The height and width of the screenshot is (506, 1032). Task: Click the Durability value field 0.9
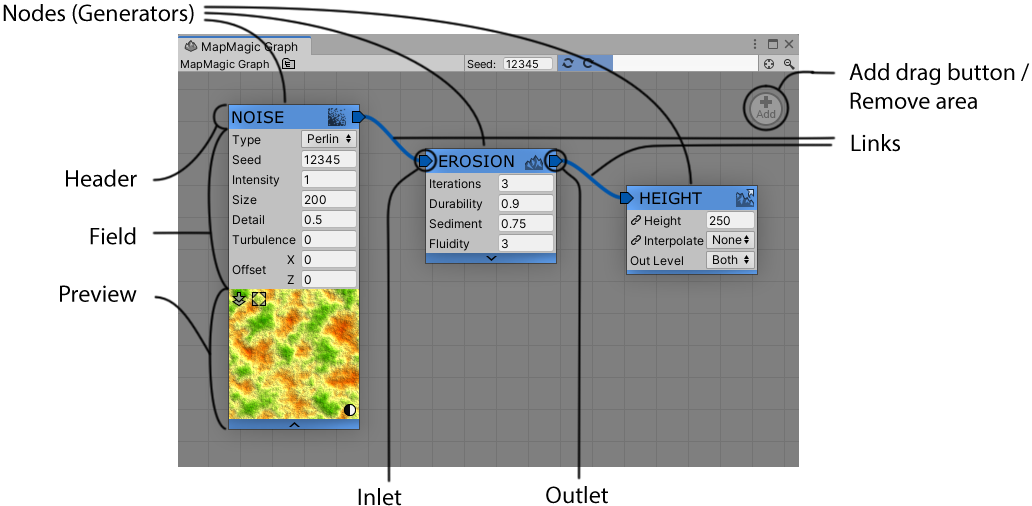pyautogui.click(x=525, y=204)
